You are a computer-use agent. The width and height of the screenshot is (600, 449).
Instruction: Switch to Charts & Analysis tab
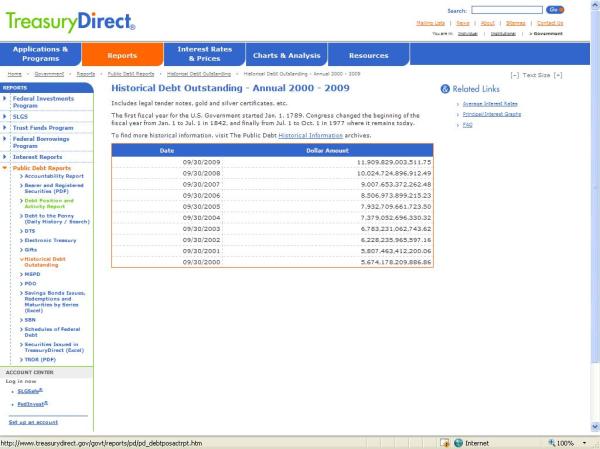click(286, 55)
